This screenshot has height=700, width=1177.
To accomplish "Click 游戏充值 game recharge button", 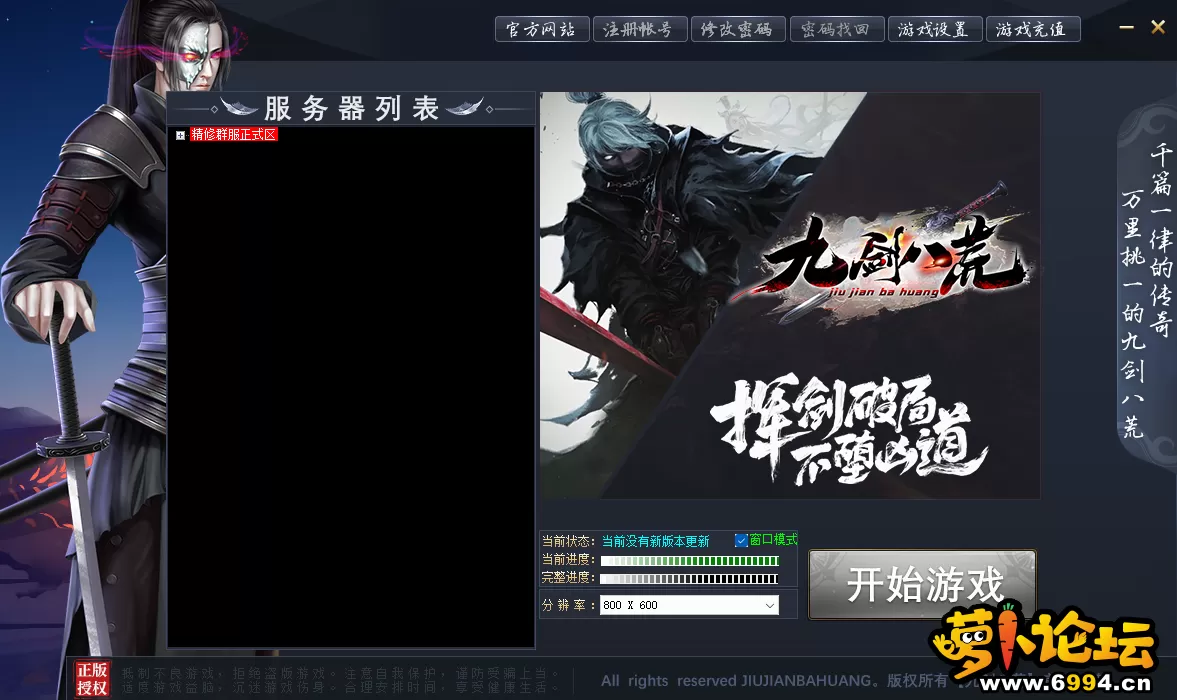I will (x=1033, y=29).
